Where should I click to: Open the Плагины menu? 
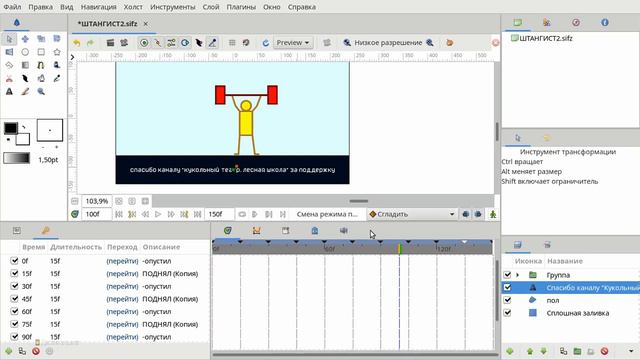point(241,7)
